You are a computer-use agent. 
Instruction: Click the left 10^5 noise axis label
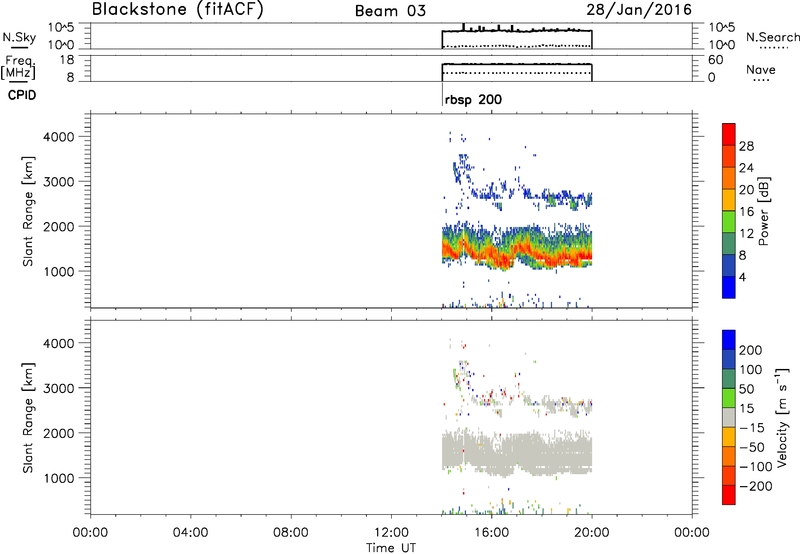pyautogui.click(x=61, y=27)
